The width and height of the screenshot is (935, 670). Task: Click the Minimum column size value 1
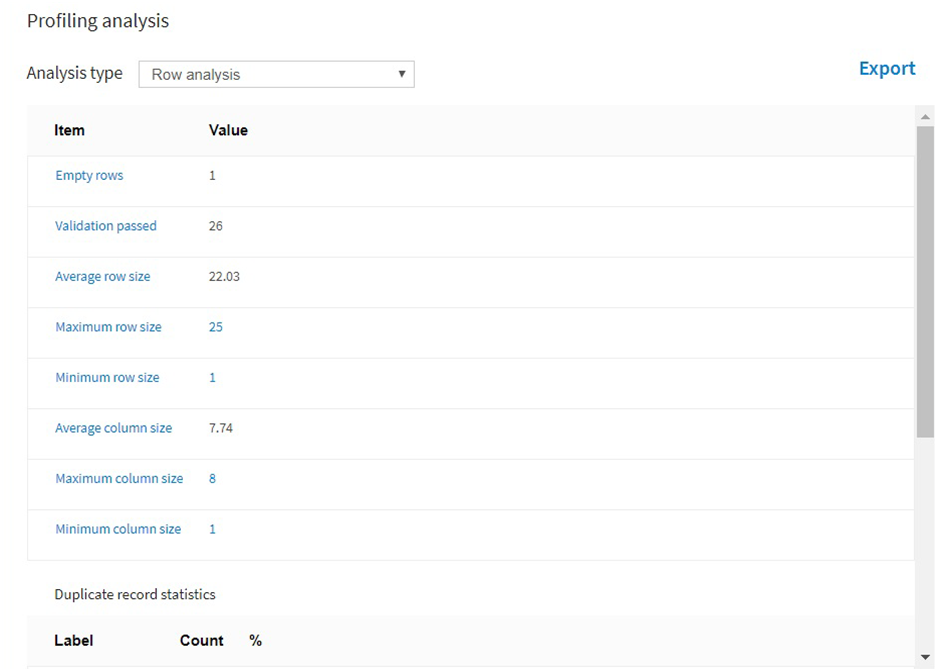[212, 529]
